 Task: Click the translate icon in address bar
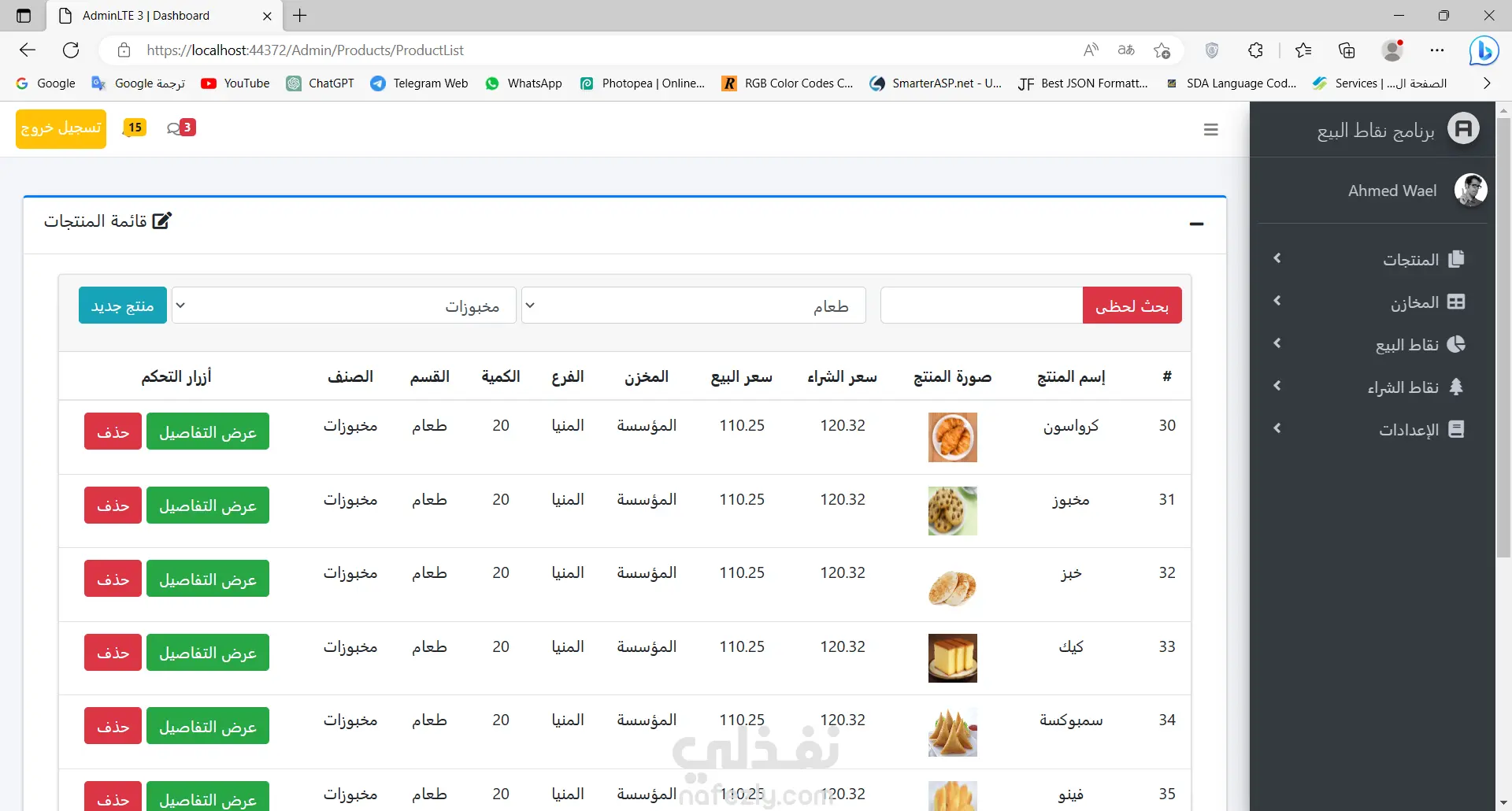point(1126,50)
